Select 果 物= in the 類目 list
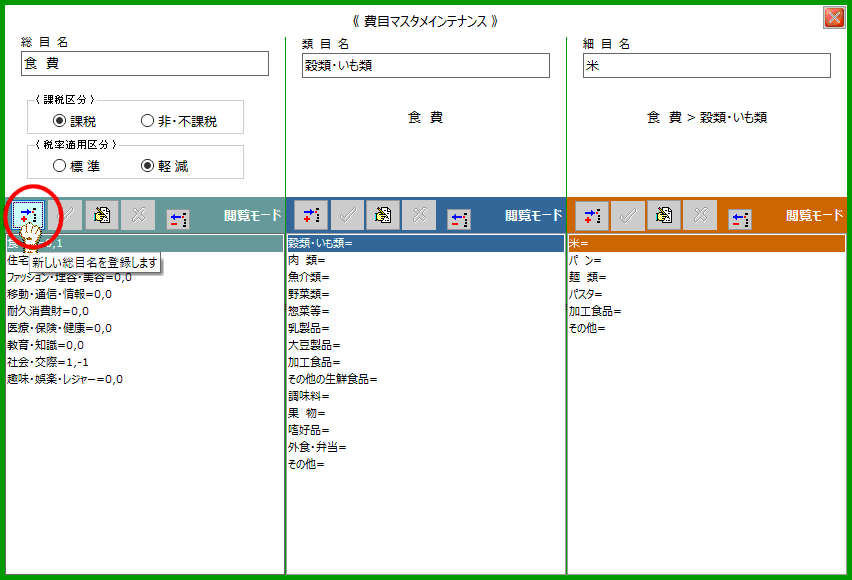 426,413
